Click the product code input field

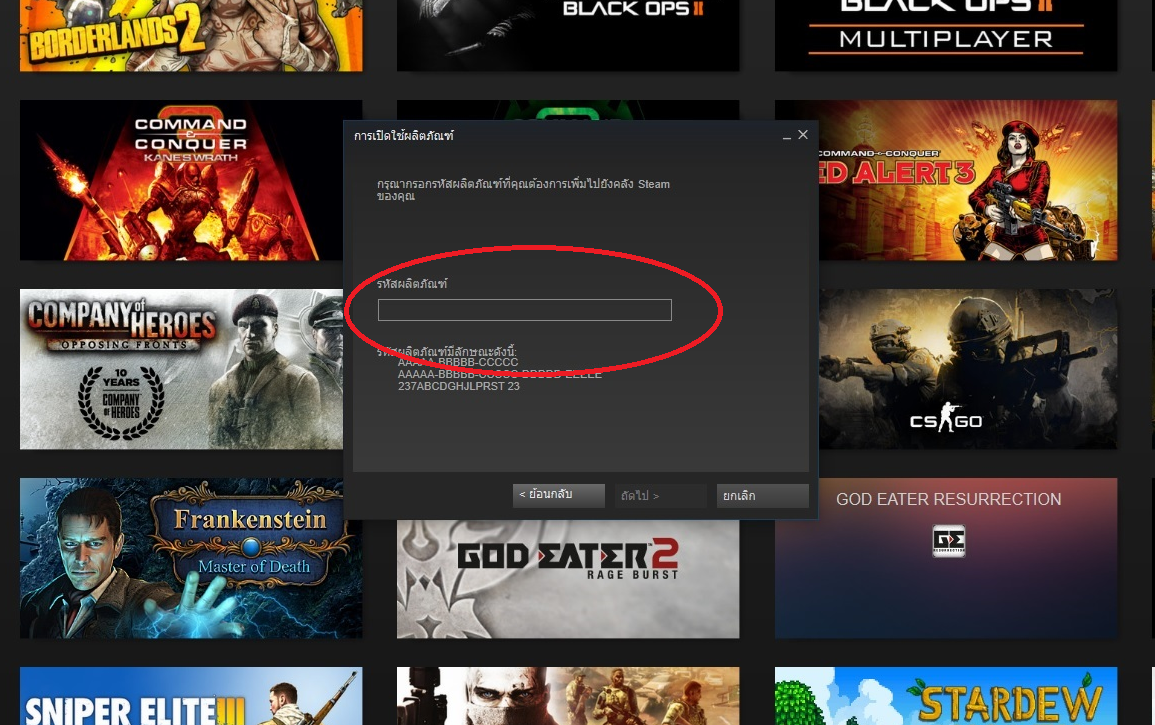click(x=524, y=310)
